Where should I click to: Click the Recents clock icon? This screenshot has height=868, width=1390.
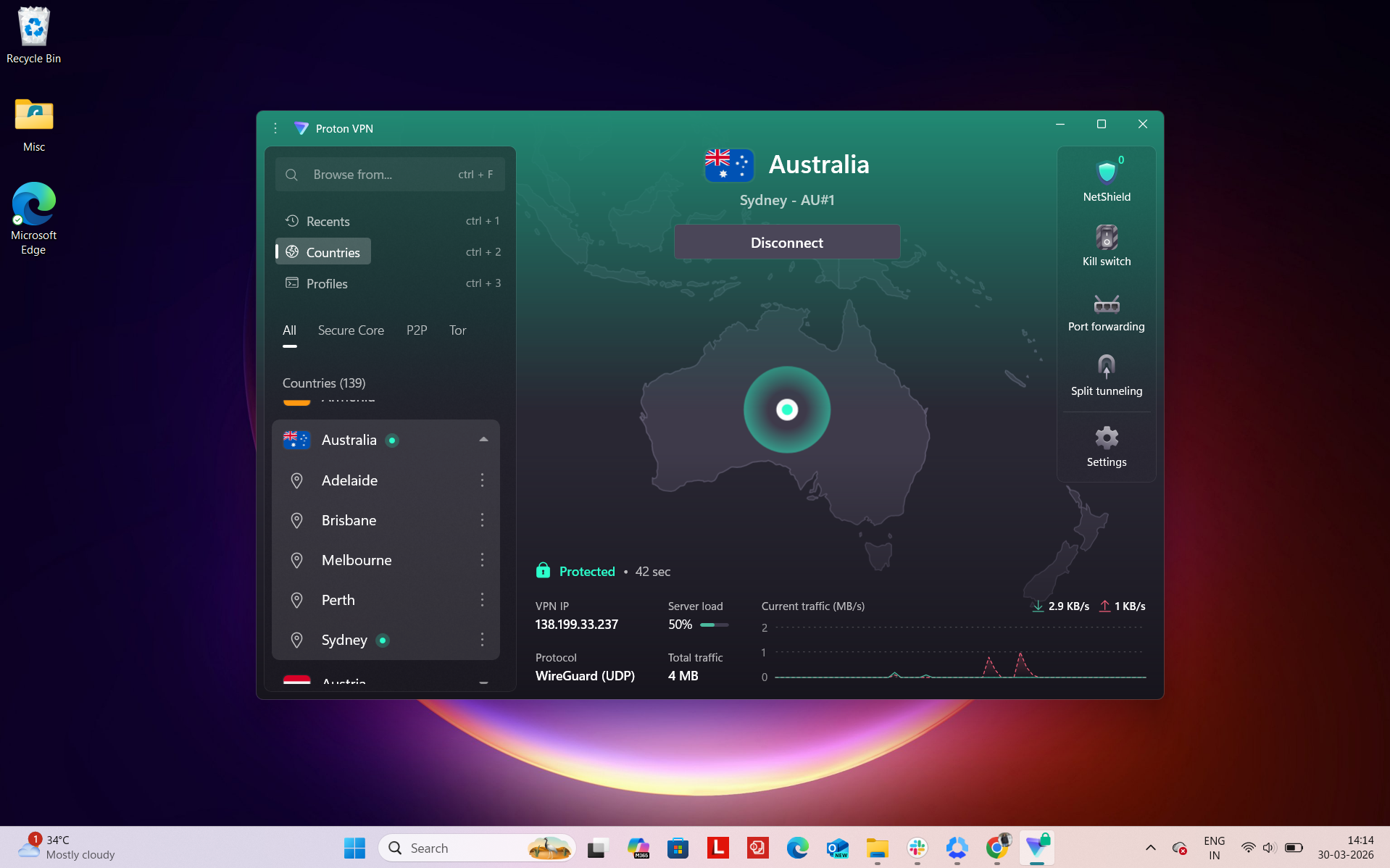pyautogui.click(x=292, y=220)
